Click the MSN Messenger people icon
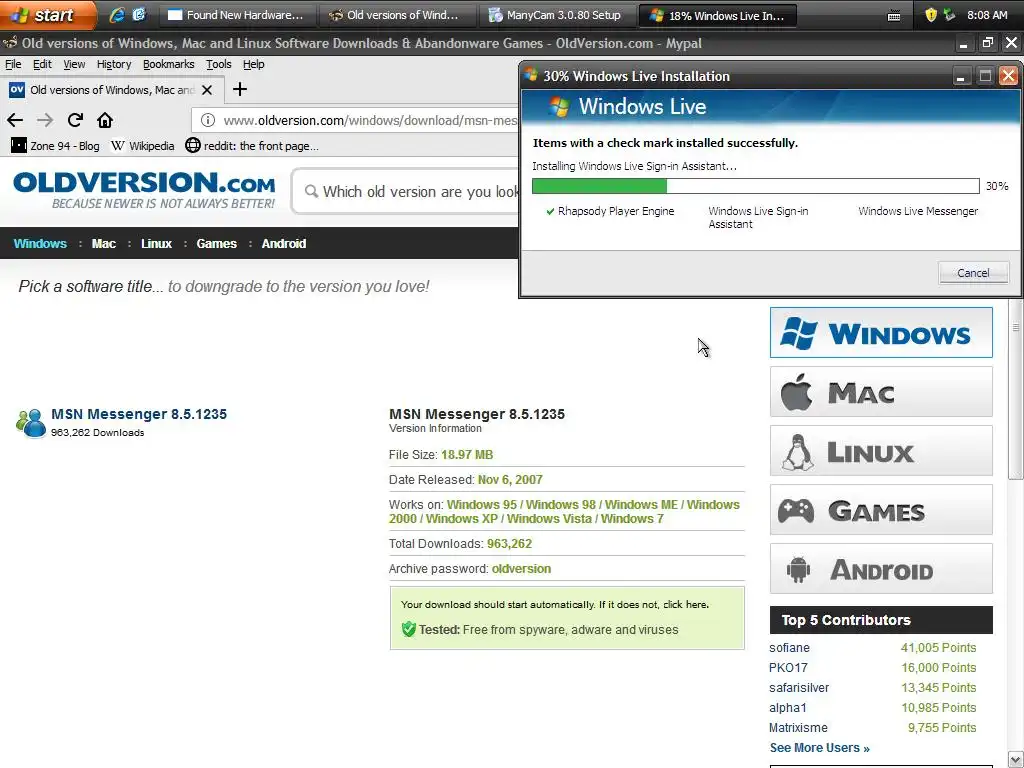This screenshot has width=1024, height=768. [31, 423]
